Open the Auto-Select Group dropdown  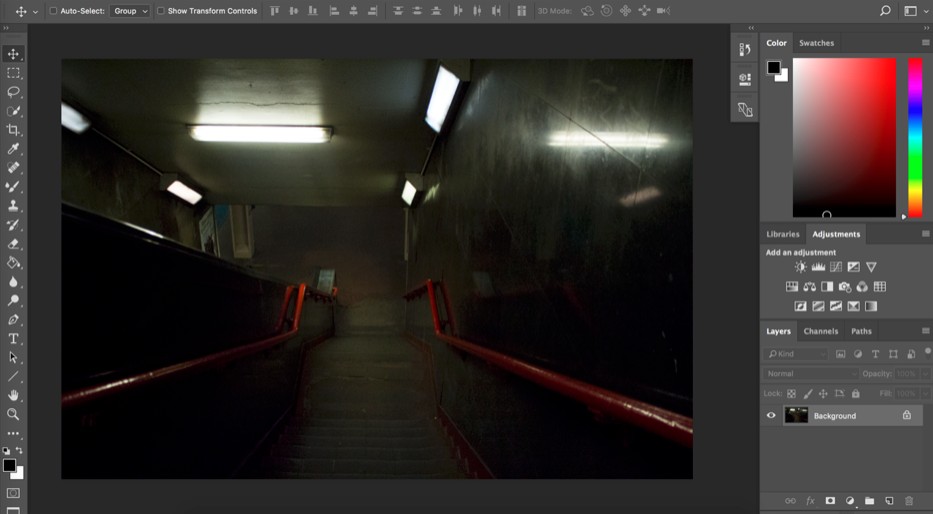[129, 11]
